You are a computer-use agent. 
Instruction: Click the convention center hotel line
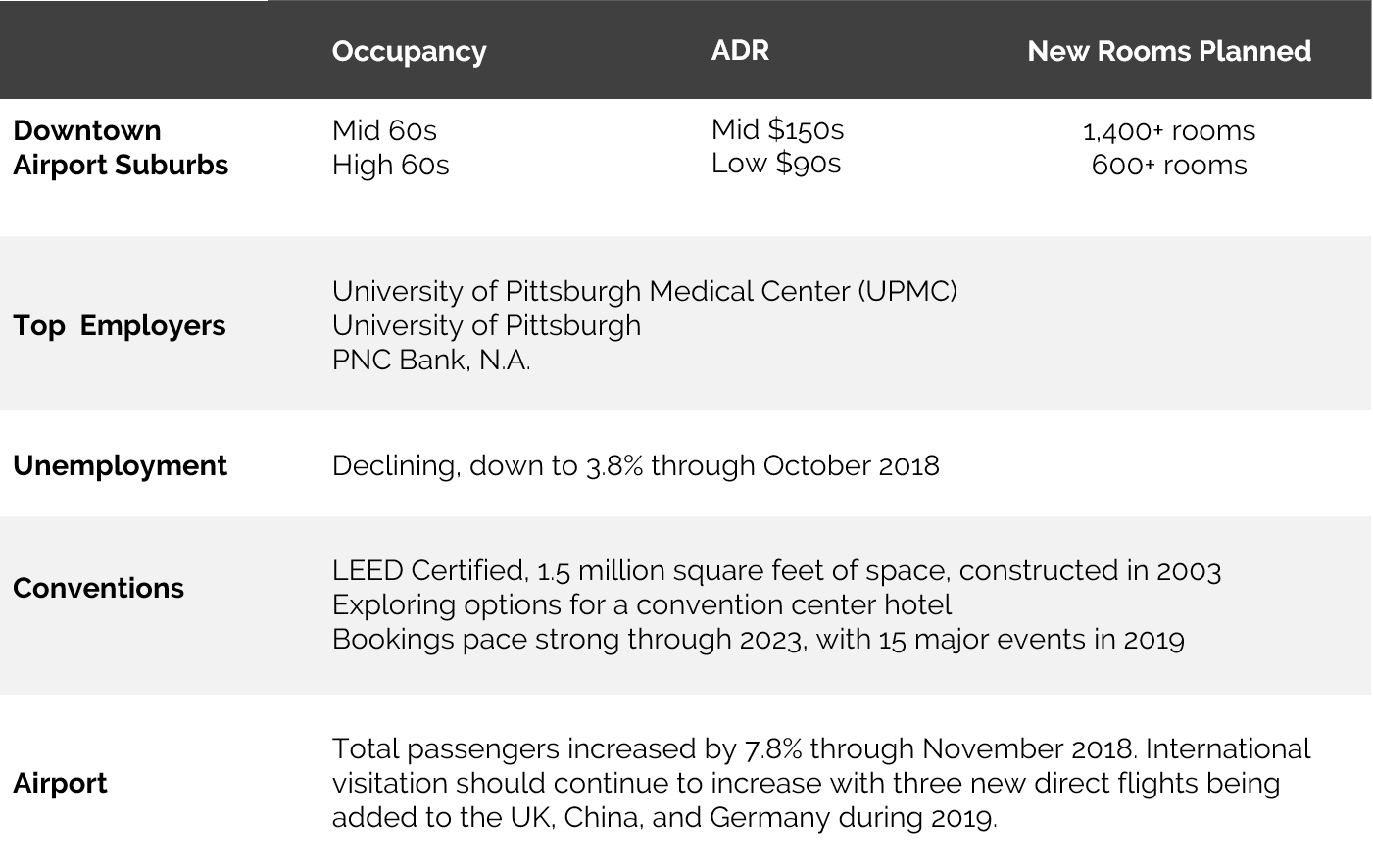pyautogui.click(x=642, y=604)
